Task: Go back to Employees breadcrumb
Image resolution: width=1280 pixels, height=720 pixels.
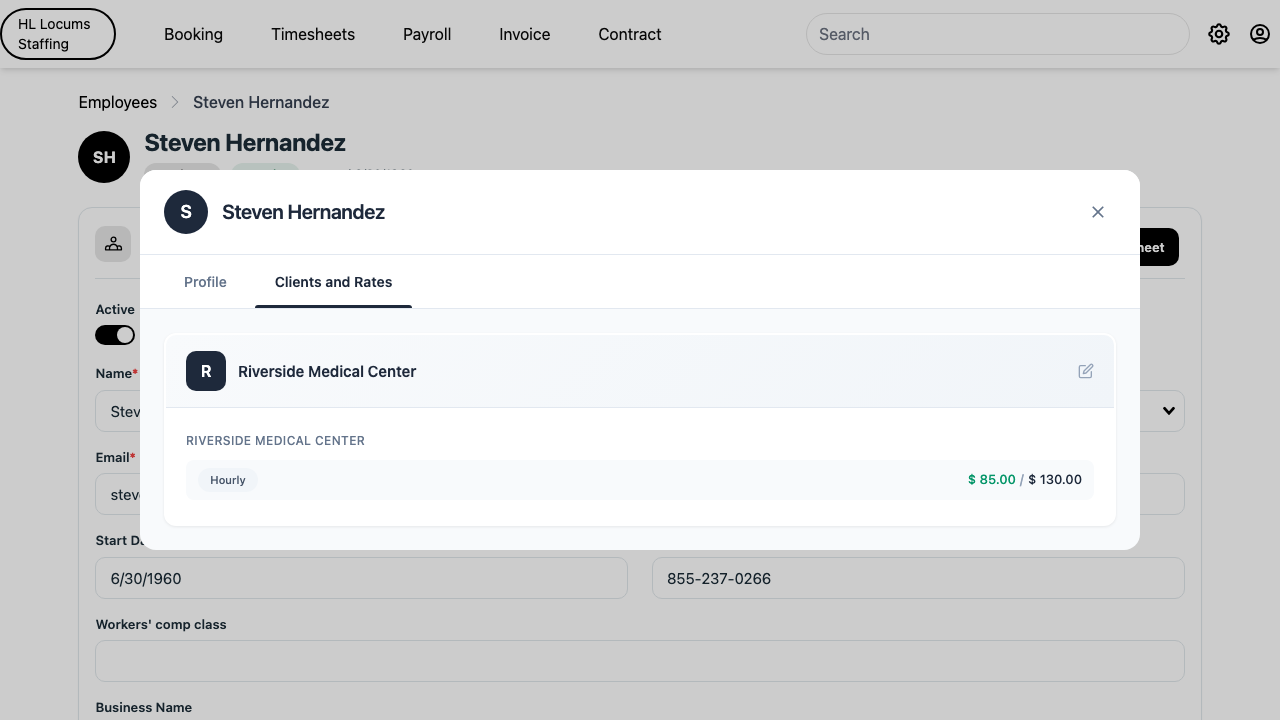Action: (118, 102)
